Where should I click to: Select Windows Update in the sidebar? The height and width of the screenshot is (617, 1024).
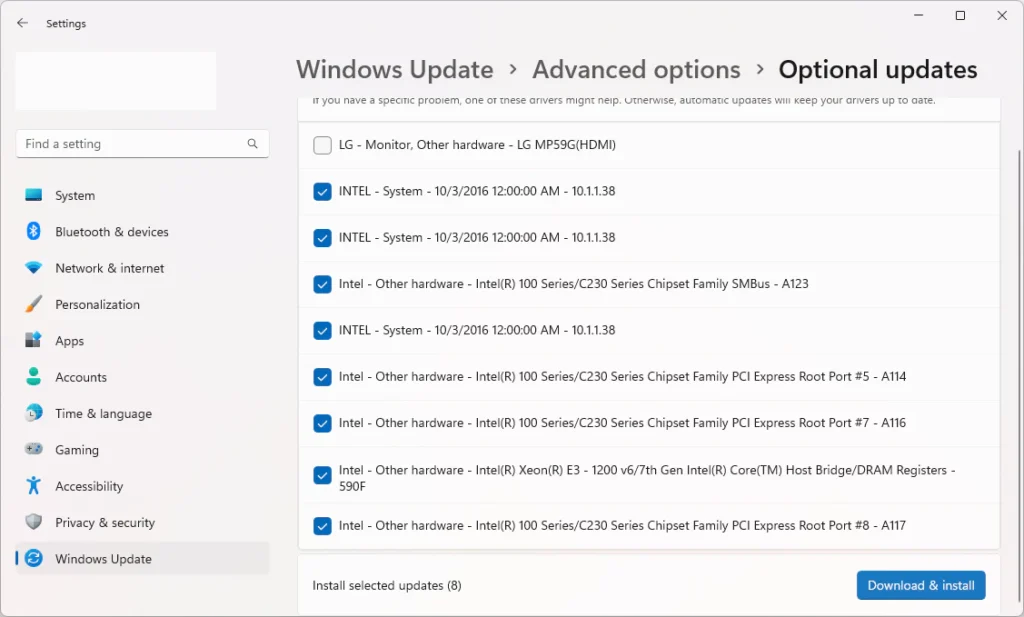click(x=142, y=559)
